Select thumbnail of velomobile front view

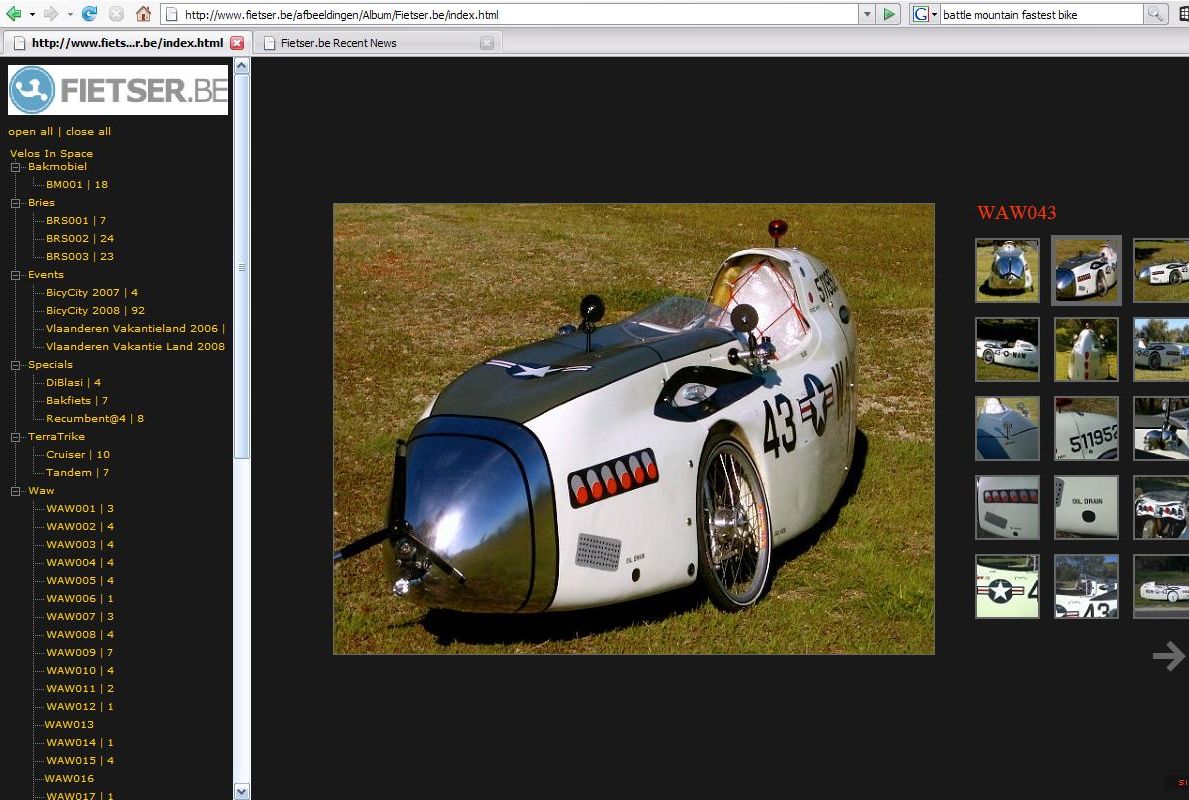click(1007, 271)
